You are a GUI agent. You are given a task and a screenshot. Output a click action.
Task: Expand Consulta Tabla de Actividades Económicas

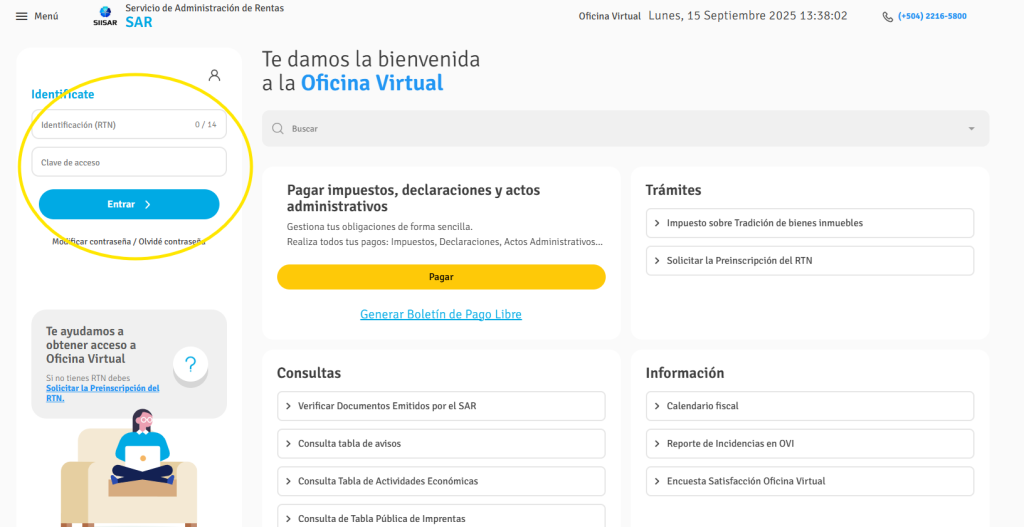441,481
